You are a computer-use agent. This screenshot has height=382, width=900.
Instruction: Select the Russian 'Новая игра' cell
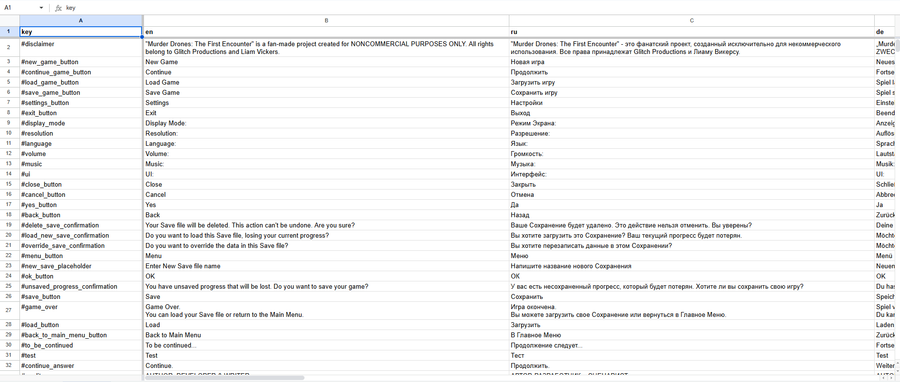[x=691, y=61]
